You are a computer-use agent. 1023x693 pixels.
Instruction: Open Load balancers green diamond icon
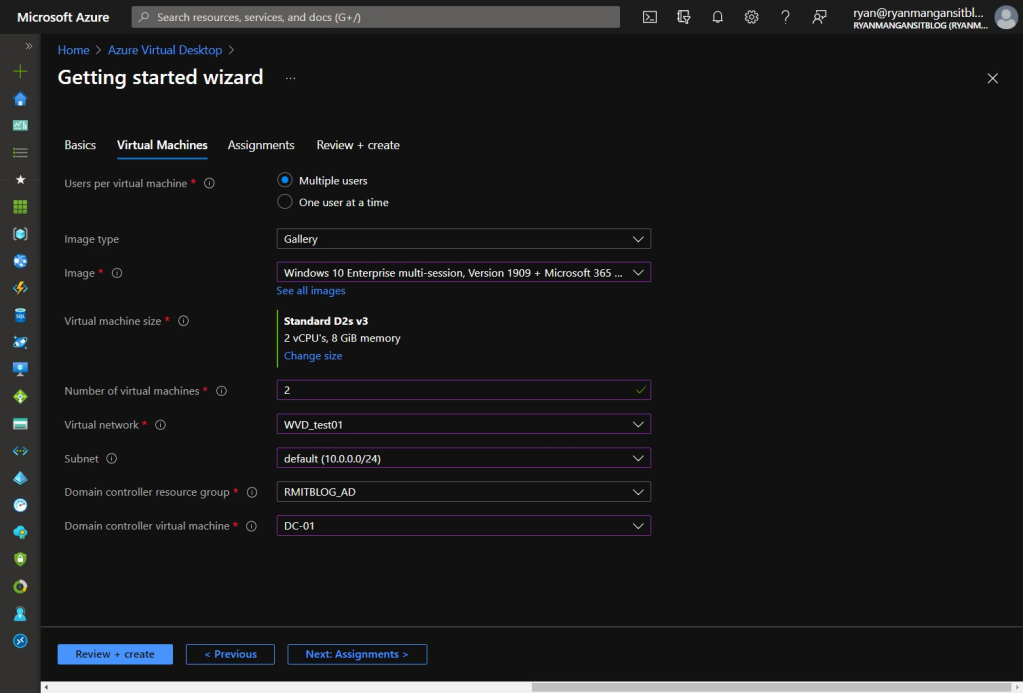click(20, 397)
